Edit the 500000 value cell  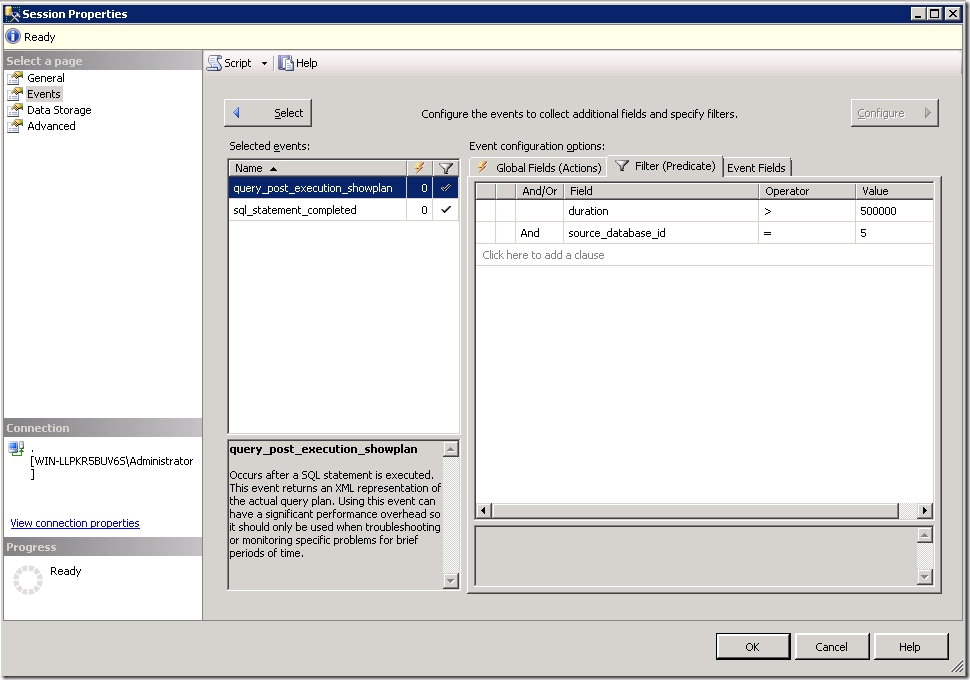tap(895, 211)
